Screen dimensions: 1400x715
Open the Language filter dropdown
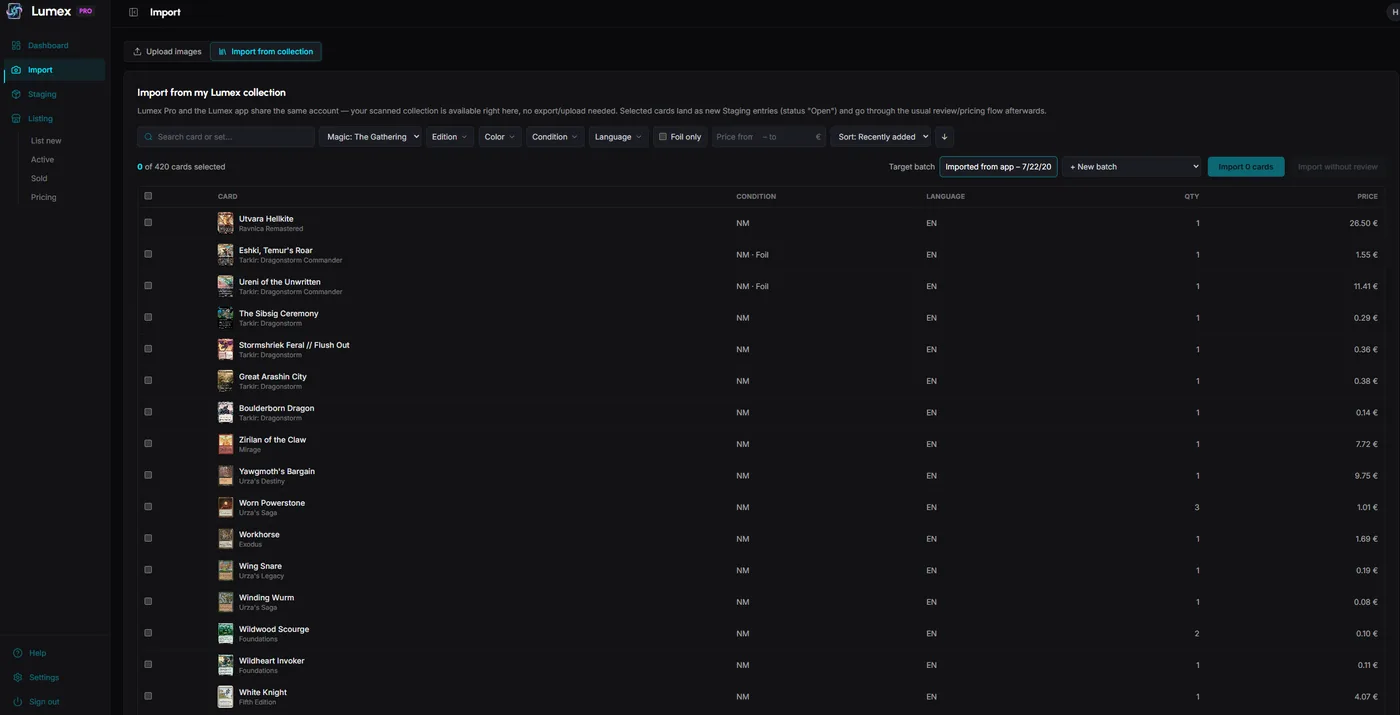click(x=618, y=137)
